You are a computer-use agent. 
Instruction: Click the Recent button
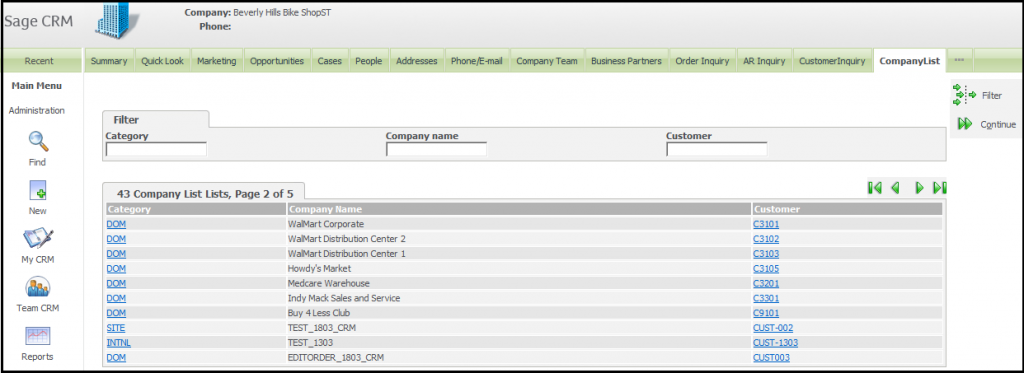(x=39, y=61)
